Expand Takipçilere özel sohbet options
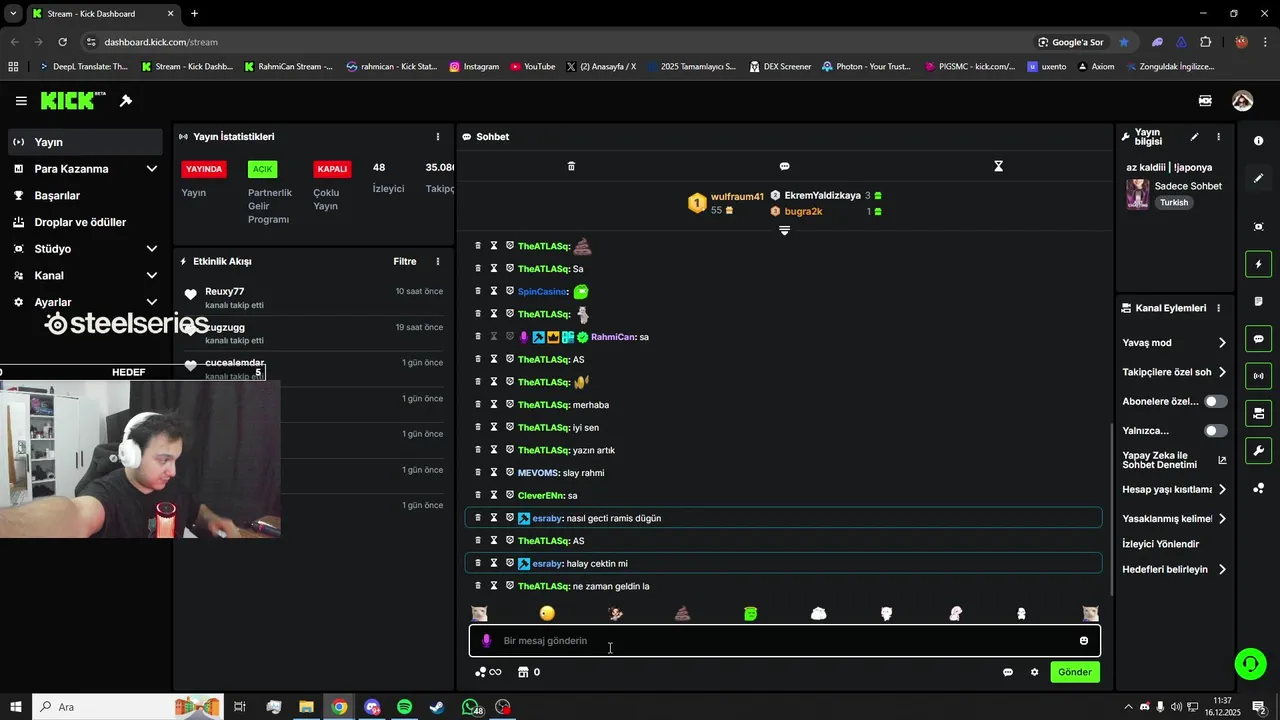The height and width of the screenshot is (720, 1280). coord(1175,372)
